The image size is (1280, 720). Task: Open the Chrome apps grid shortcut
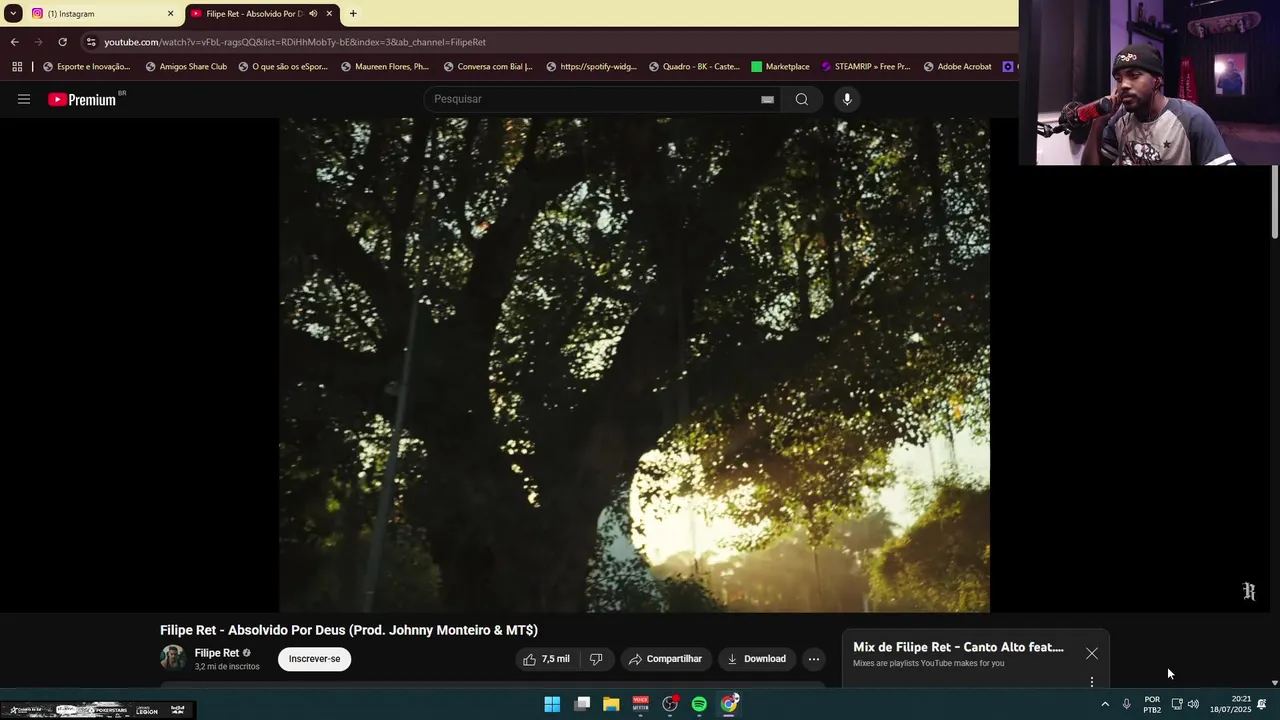coord(17,67)
